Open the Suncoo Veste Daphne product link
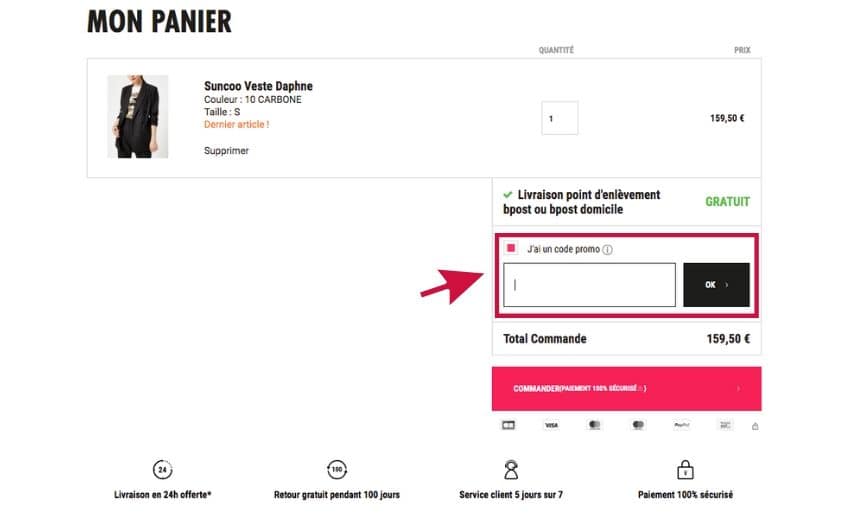The width and height of the screenshot is (847, 525). [258, 86]
